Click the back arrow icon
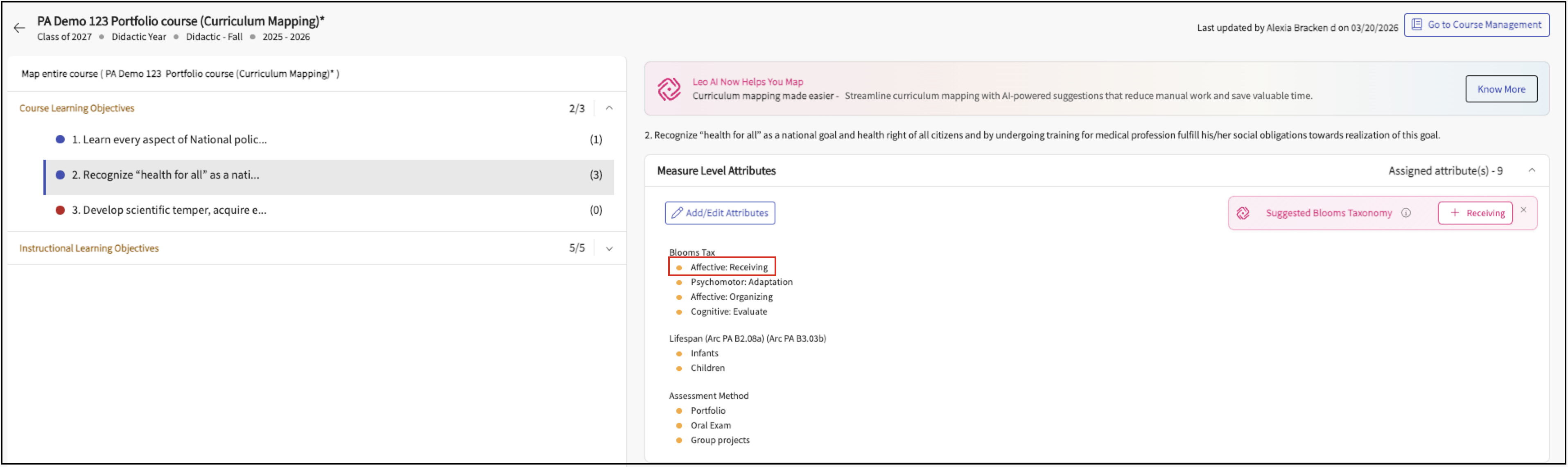The height and width of the screenshot is (467, 1568). coord(20,28)
